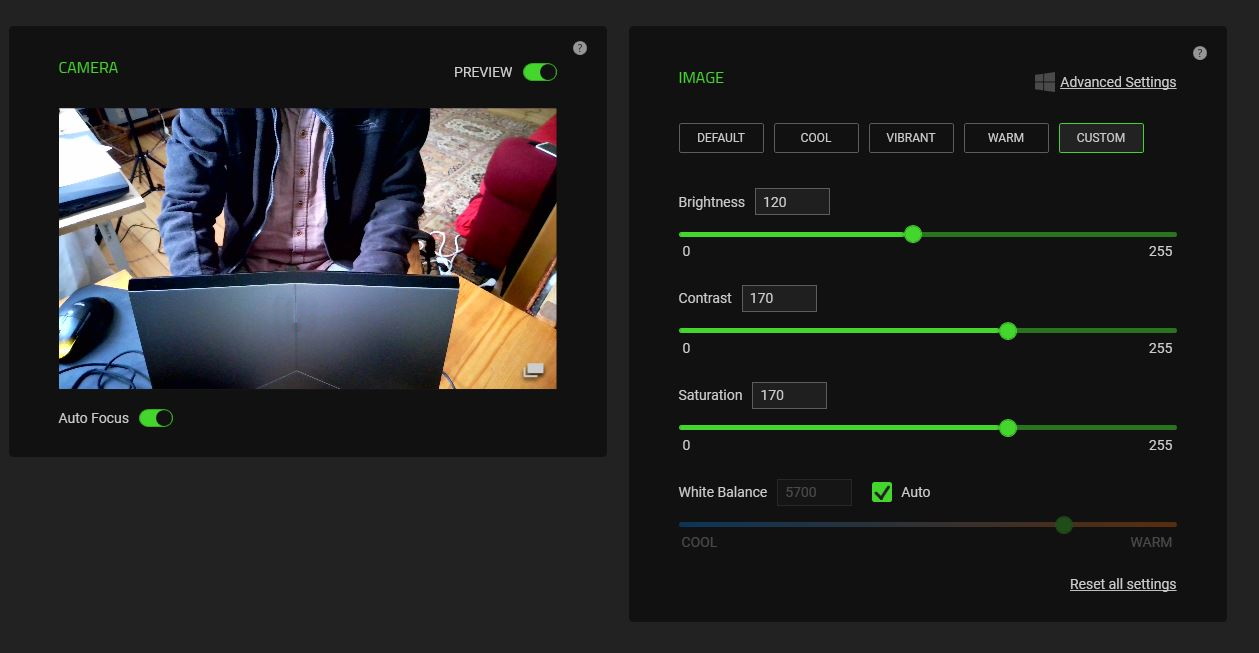Click the 0 minimum under the Contrast slider
1259x653 pixels.
click(x=686, y=348)
